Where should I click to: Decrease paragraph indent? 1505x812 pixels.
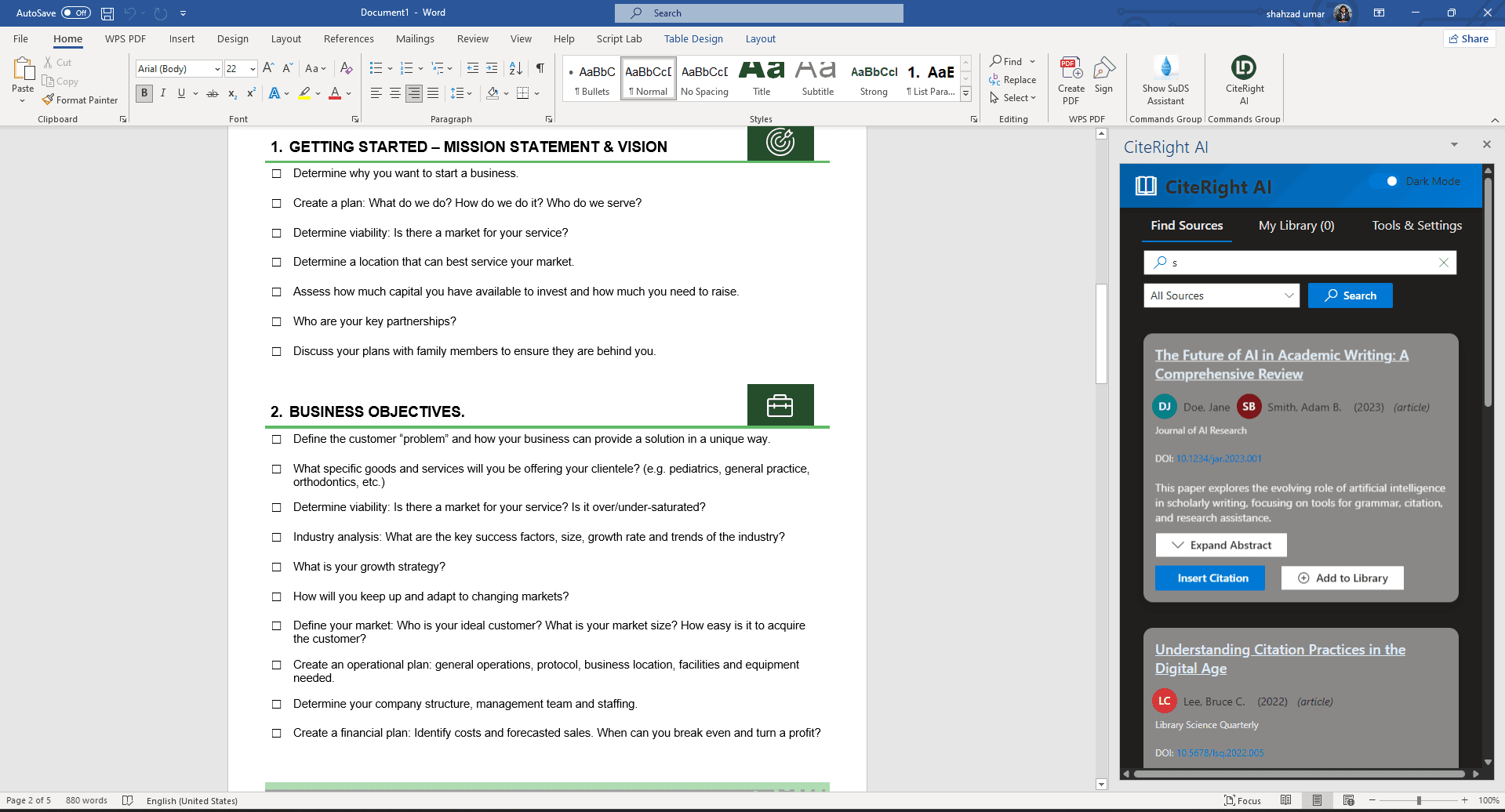472,68
